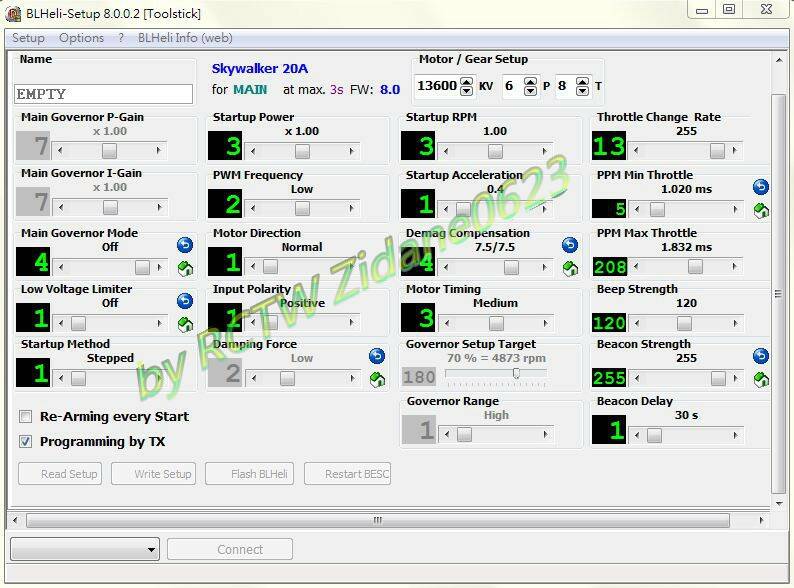Image resolution: width=794 pixels, height=588 pixels.
Task: Click the Connect button
Action: click(230, 550)
